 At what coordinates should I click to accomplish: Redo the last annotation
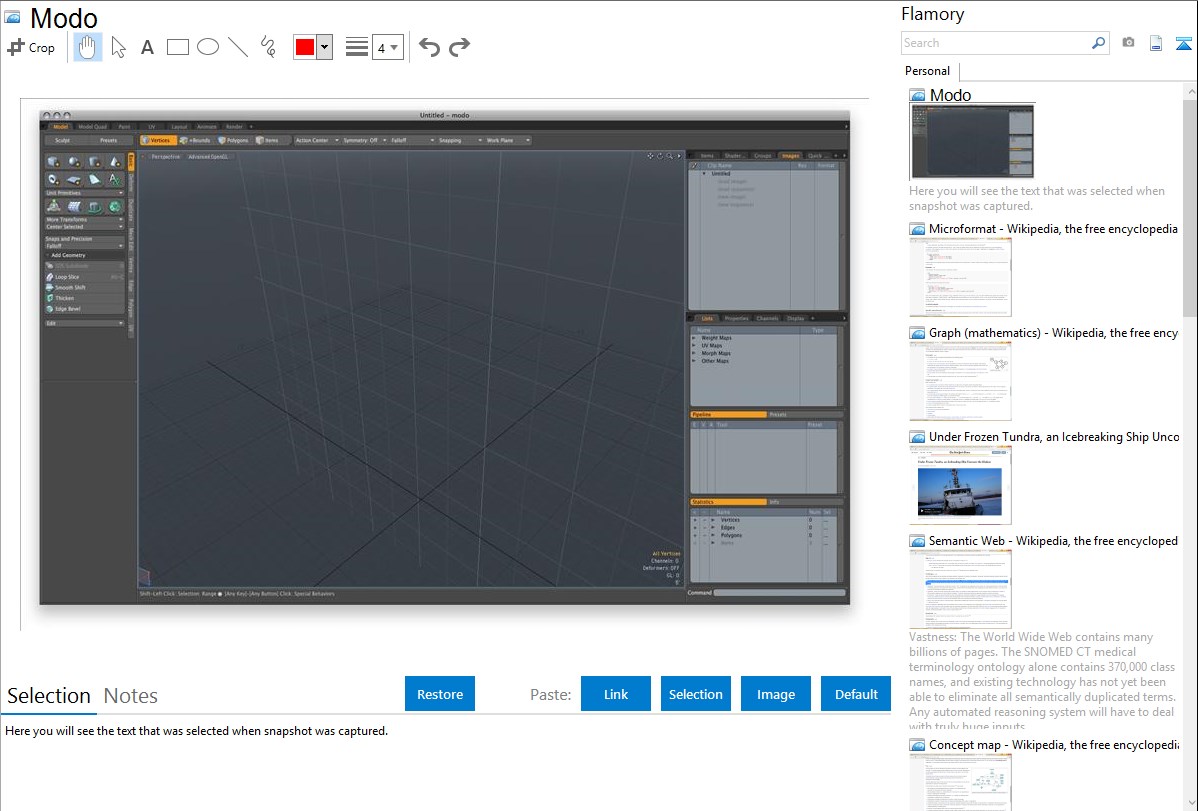click(459, 47)
